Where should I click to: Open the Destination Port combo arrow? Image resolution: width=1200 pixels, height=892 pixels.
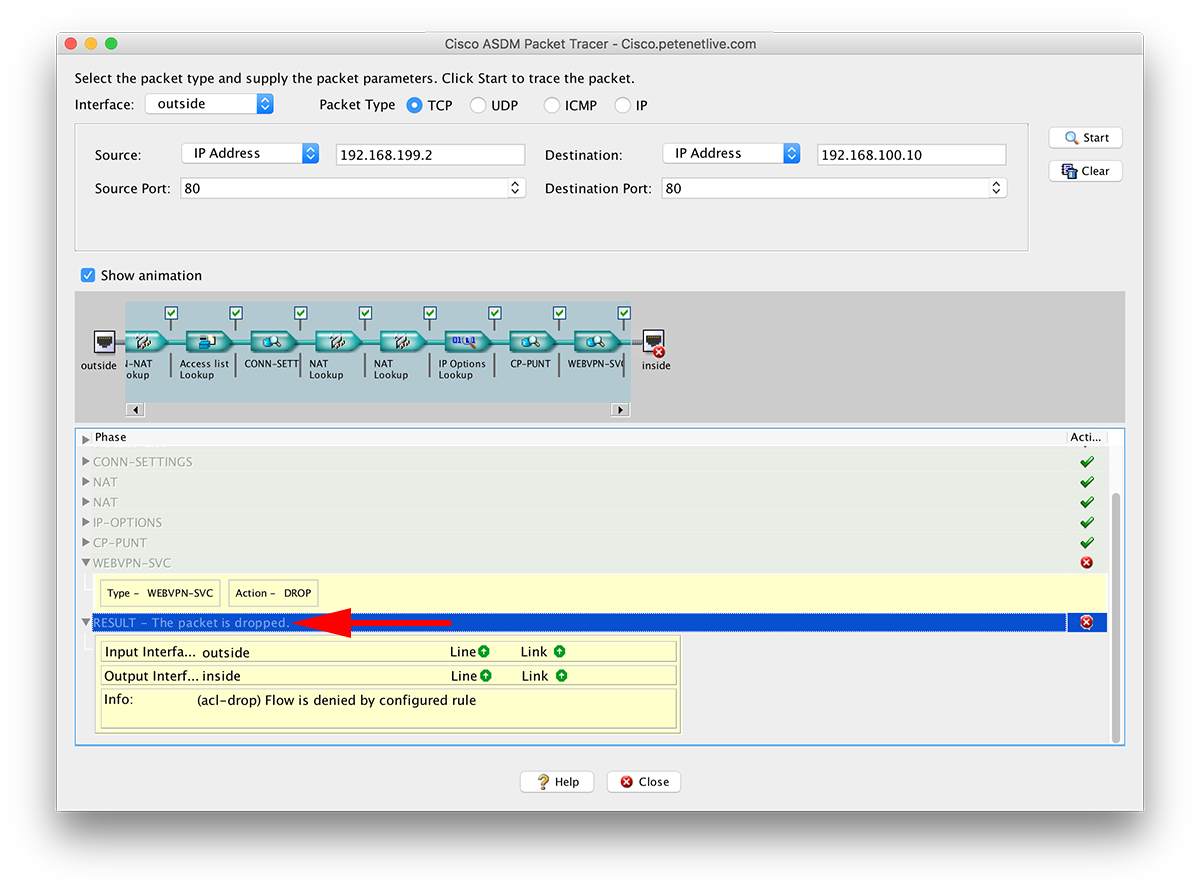996,188
